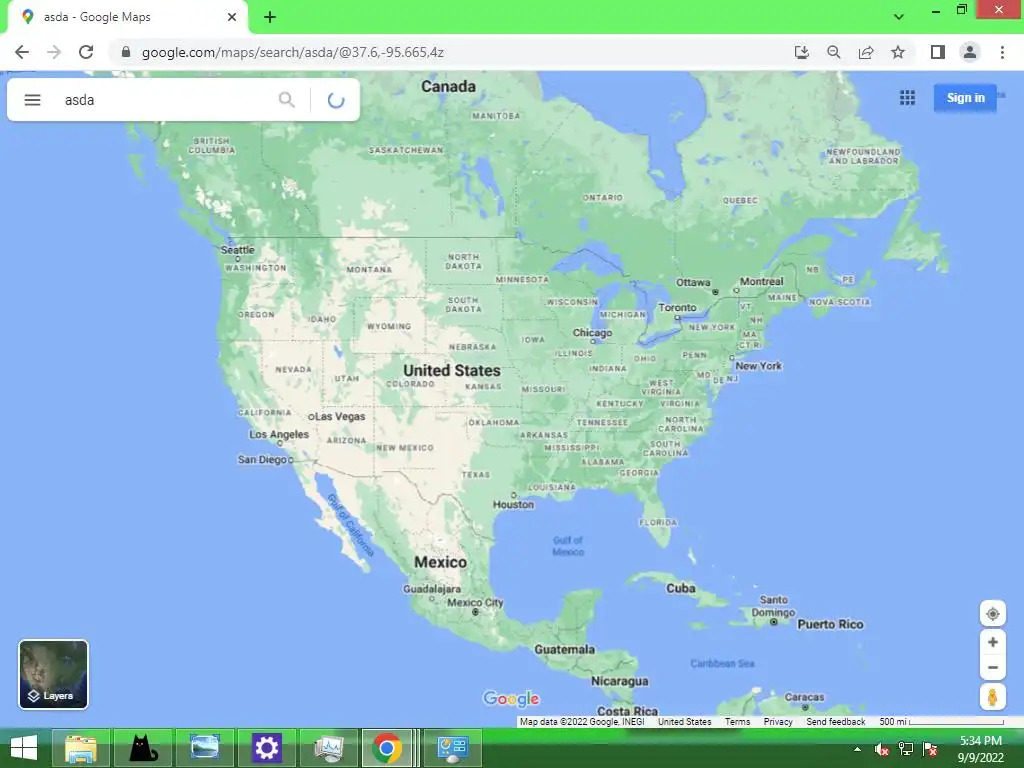Image resolution: width=1024 pixels, height=768 pixels.
Task: Open File Explorer from taskbar
Action: [80, 748]
